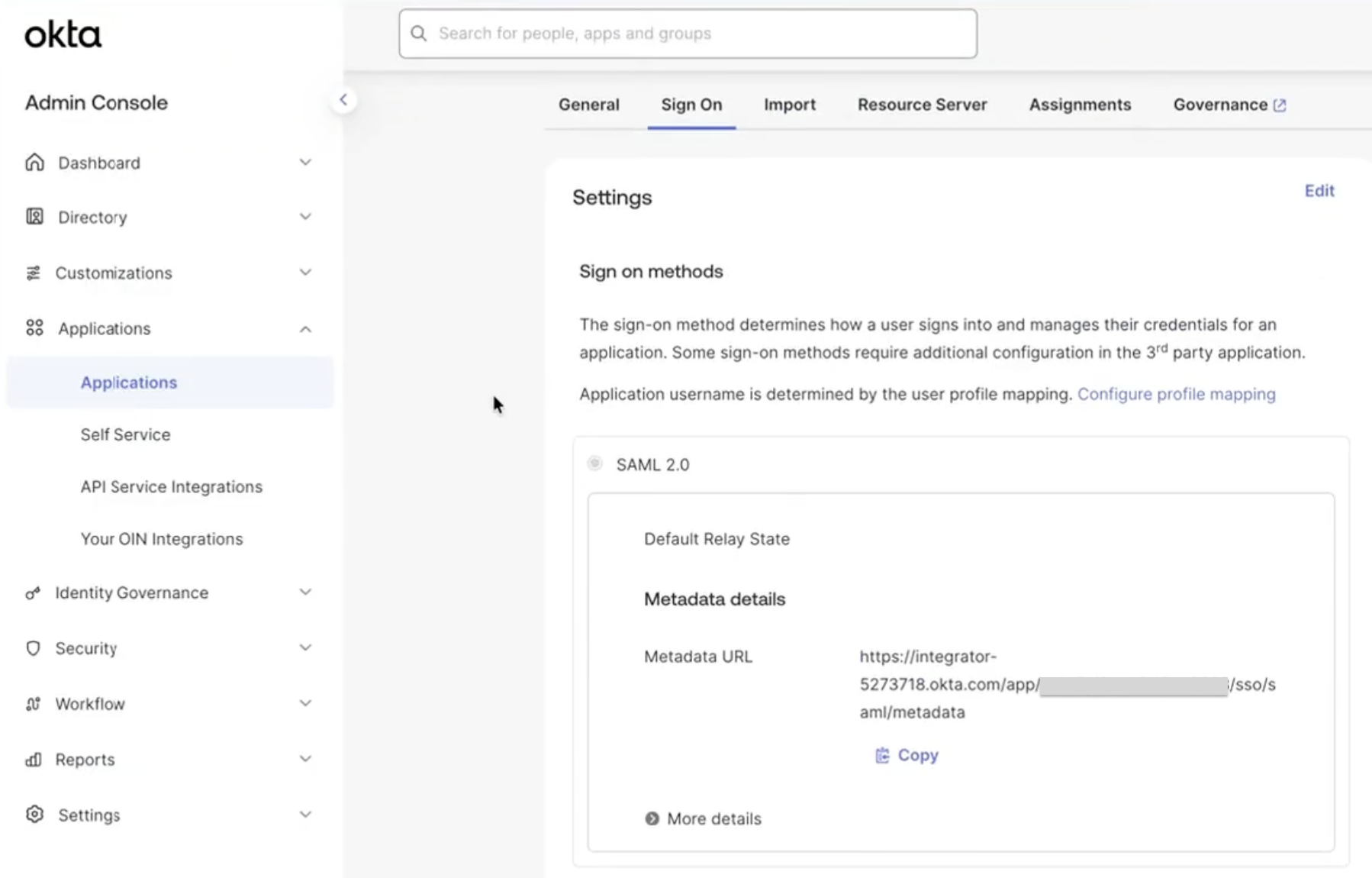This screenshot has height=878, width=1372.
Task: Go to the Assignments tab
Action: point(1080,105)
